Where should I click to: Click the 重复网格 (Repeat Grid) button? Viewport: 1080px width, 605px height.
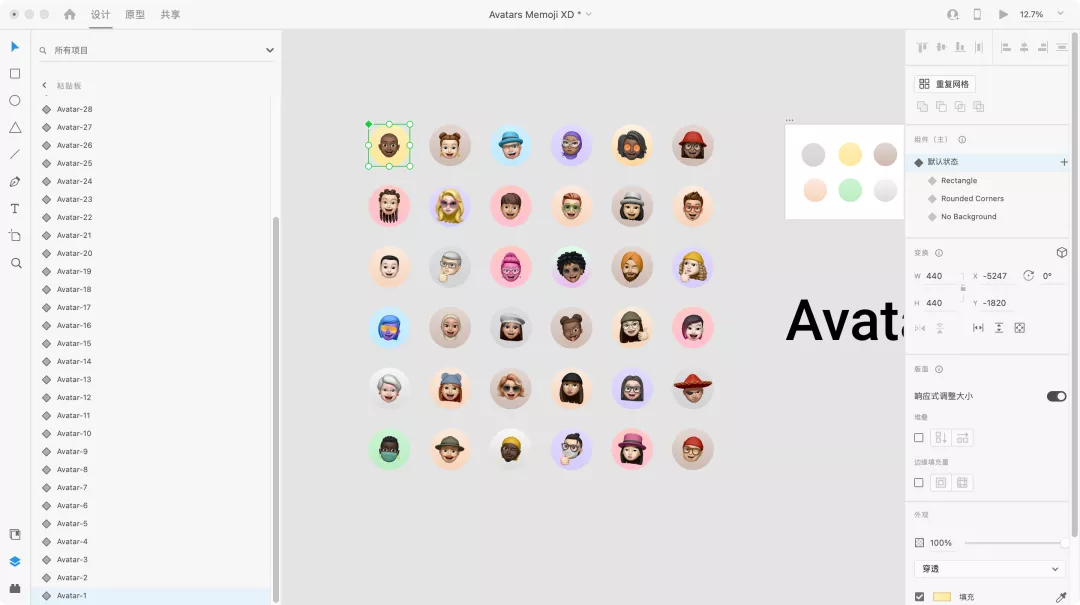pos(945,84)
